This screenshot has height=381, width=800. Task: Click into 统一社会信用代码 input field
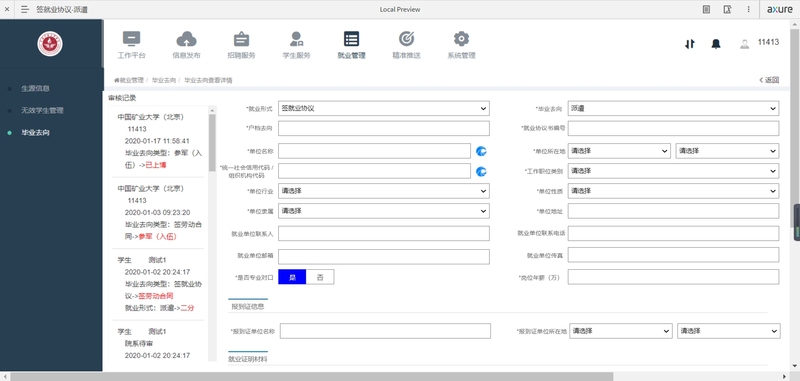point(374,171)
